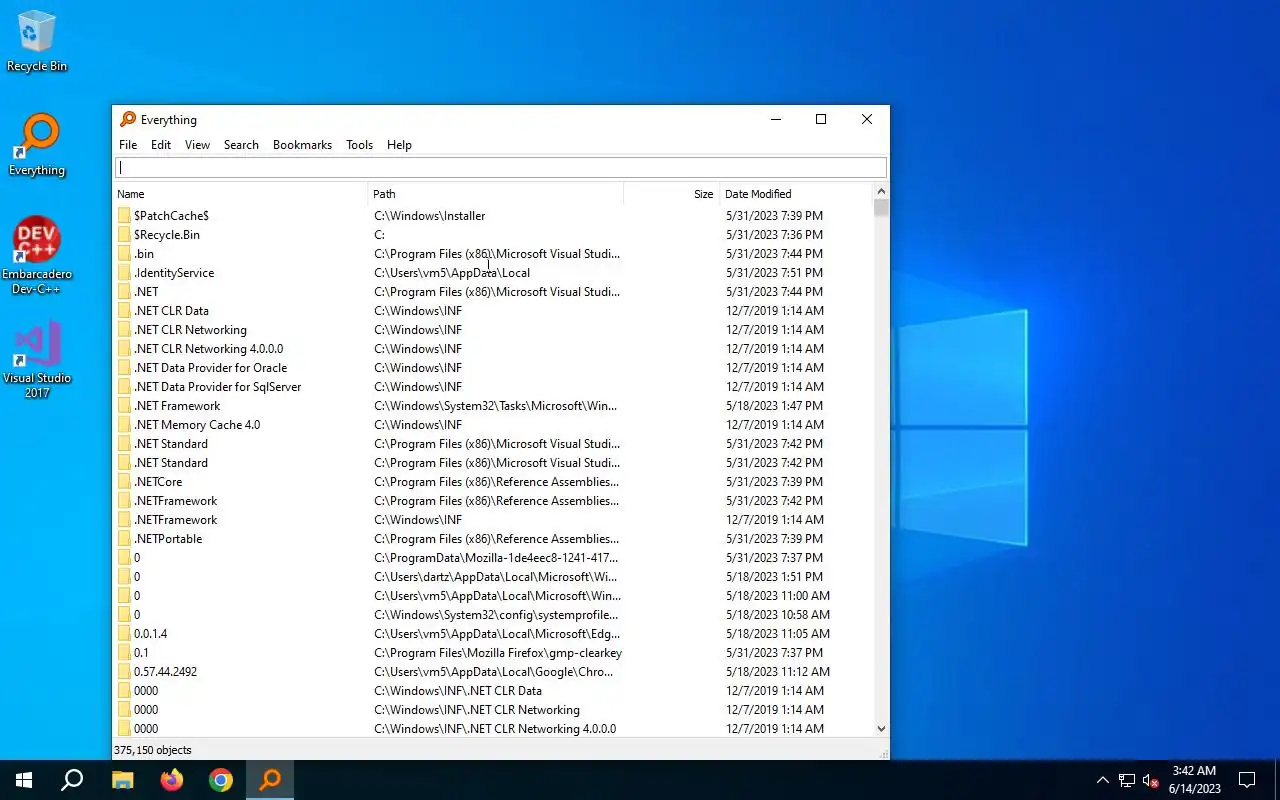
Task: Select the Visual Studio 2017 desktop icon
Action: point(37,360)
